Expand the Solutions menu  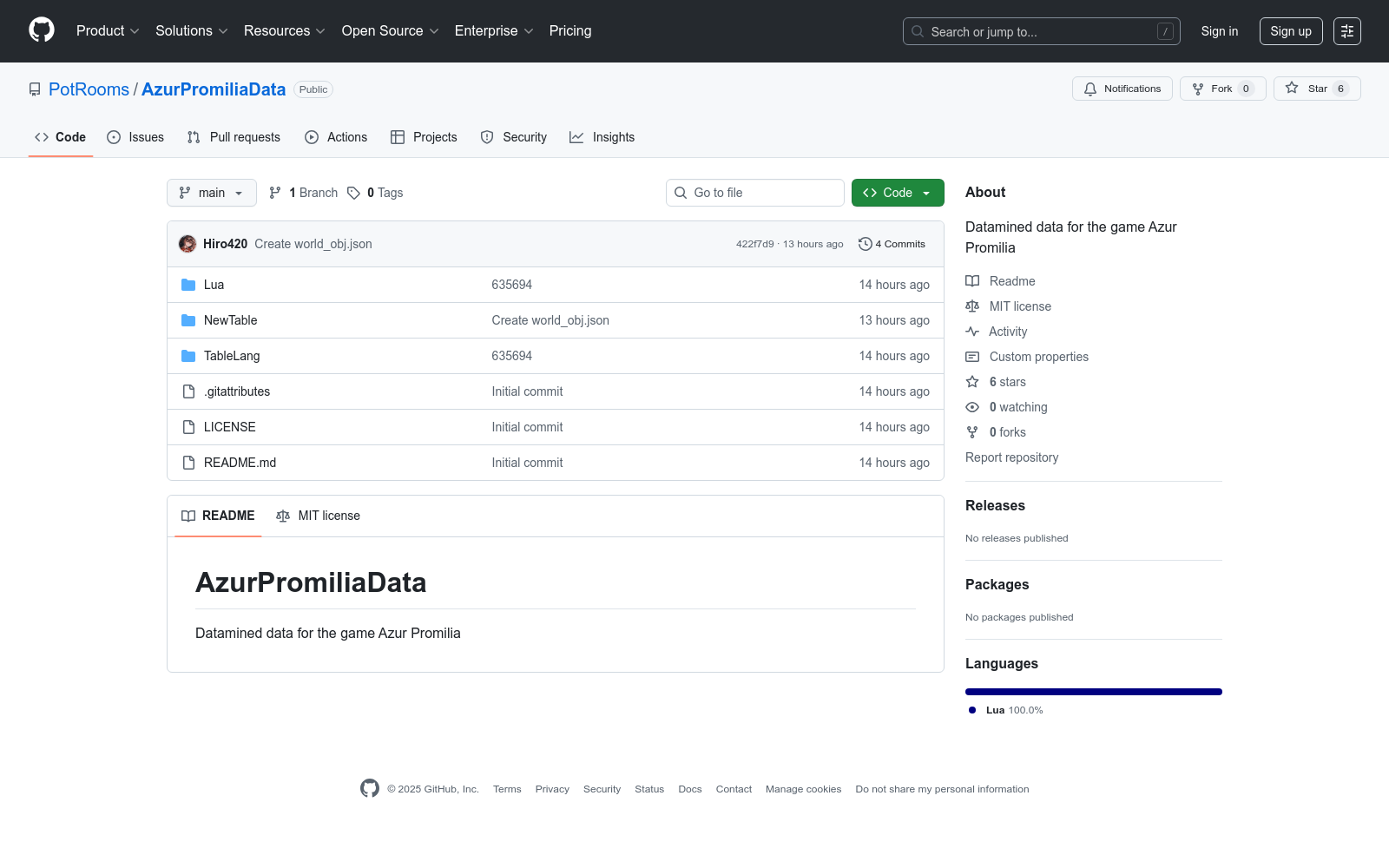(x=192, y=31)
